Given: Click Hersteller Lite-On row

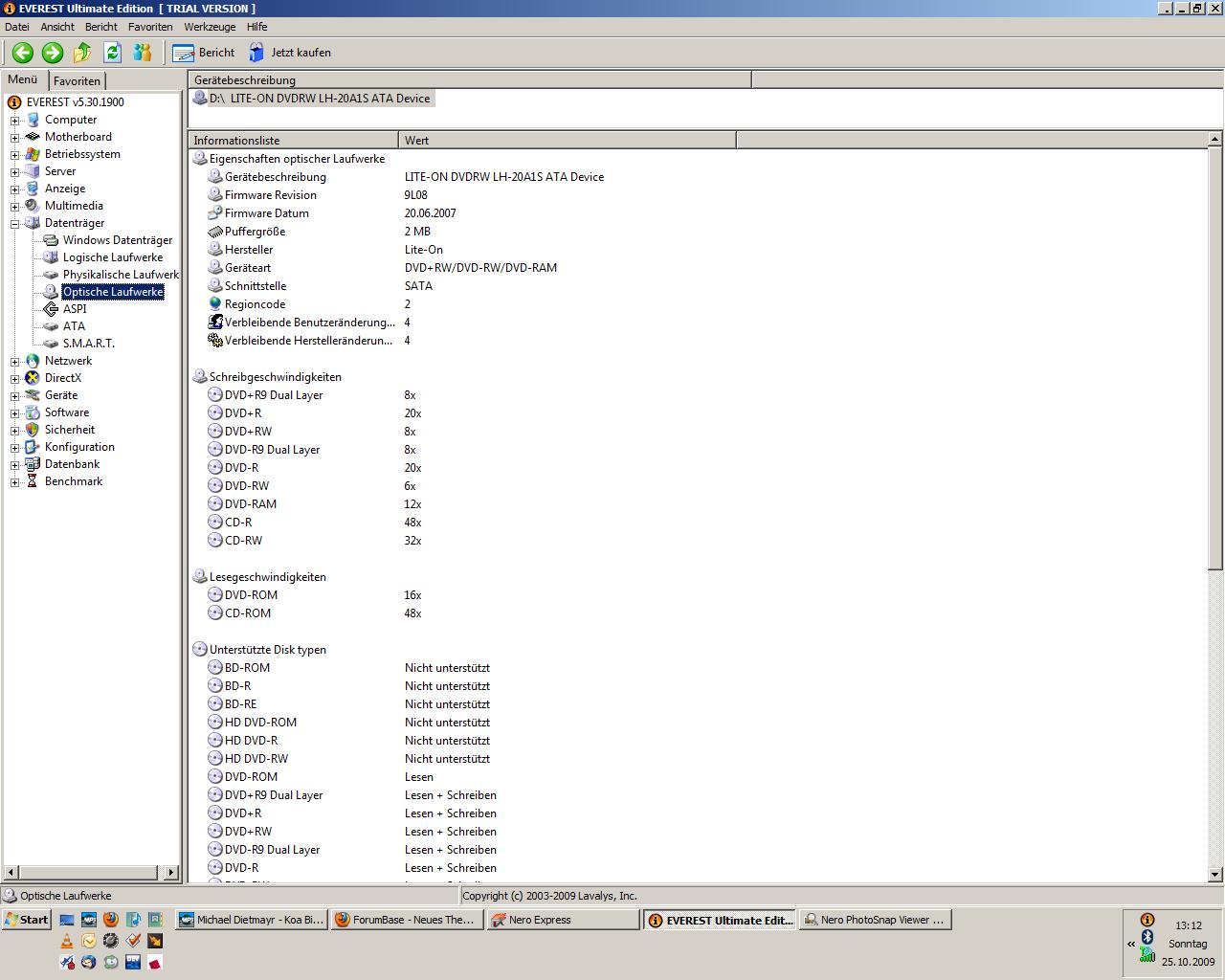Looking at the screenshot, I should tap(699, 250).
